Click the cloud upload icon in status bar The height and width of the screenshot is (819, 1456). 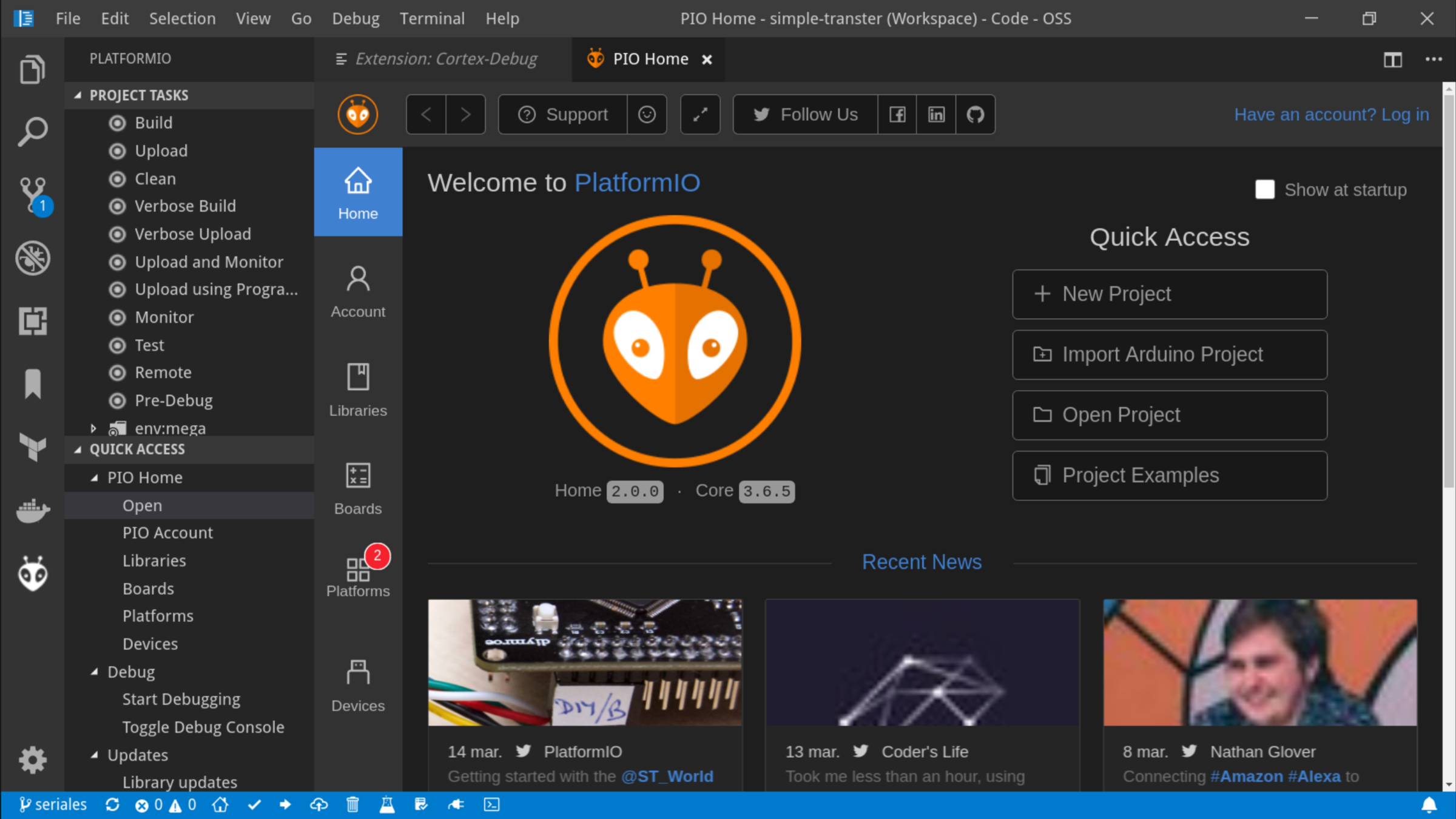coord(319,805)
